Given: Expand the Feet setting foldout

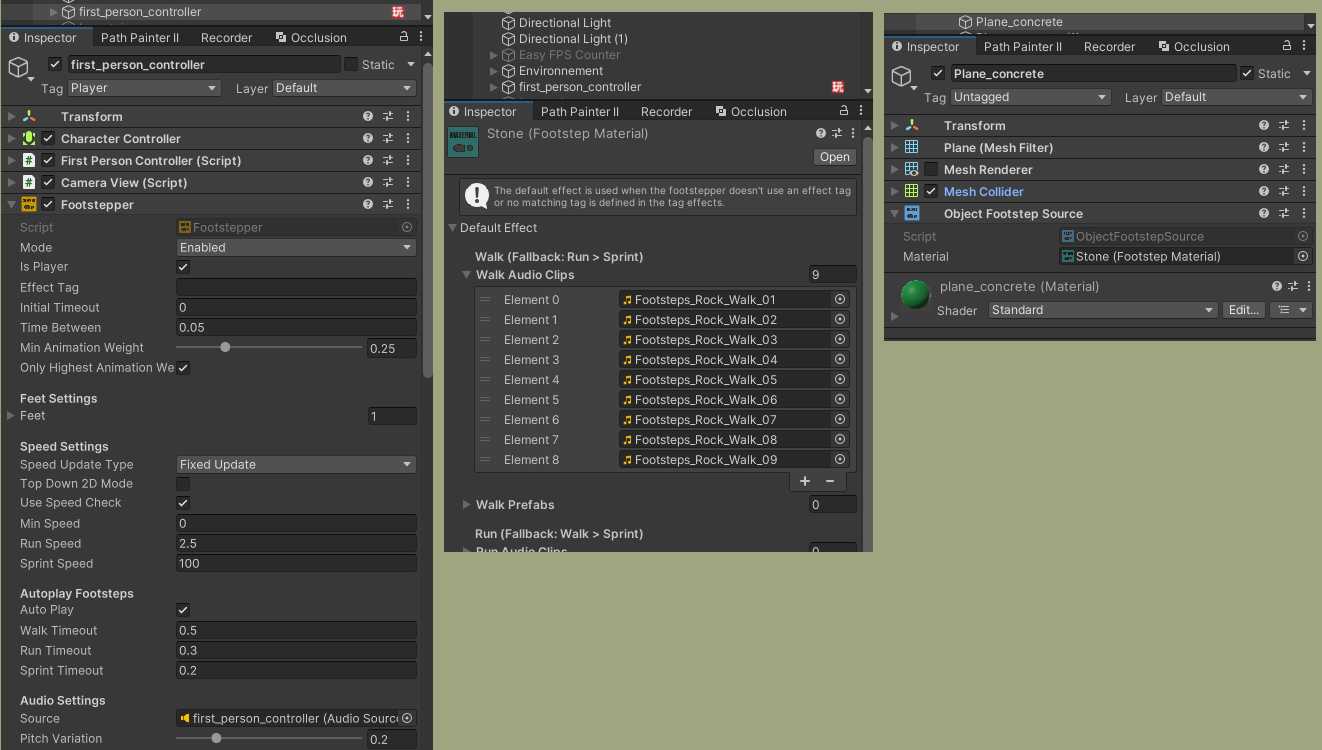Looking at the screenshot, I should tap(11, 416).
